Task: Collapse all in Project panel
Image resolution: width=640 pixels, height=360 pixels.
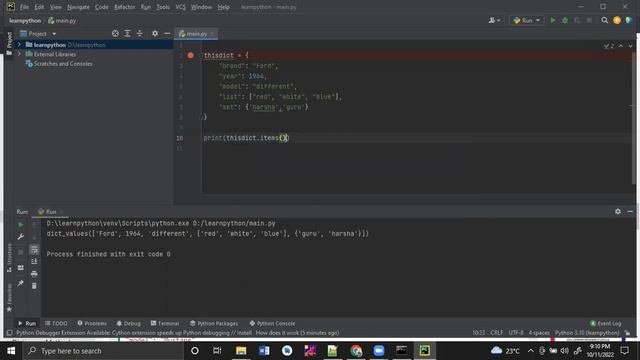Action: pos(140,33)
